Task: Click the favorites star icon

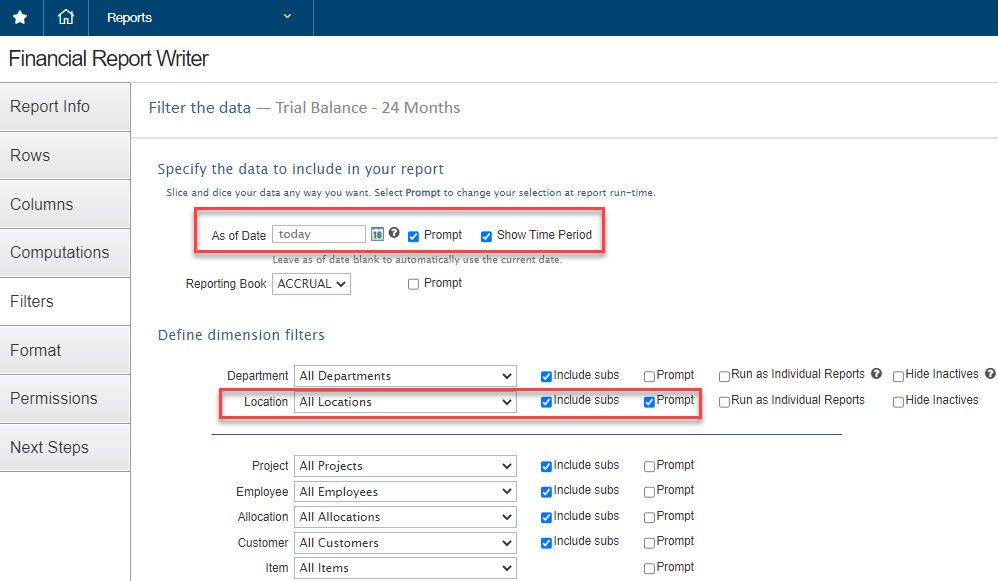Action: (20, 18)
